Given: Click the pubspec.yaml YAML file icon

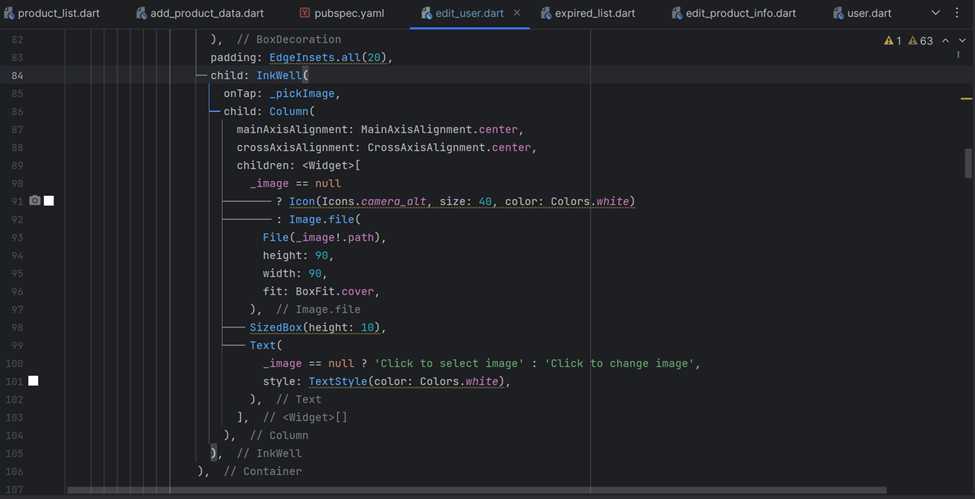Looking at the screenshot, I should tap(305, 13).
